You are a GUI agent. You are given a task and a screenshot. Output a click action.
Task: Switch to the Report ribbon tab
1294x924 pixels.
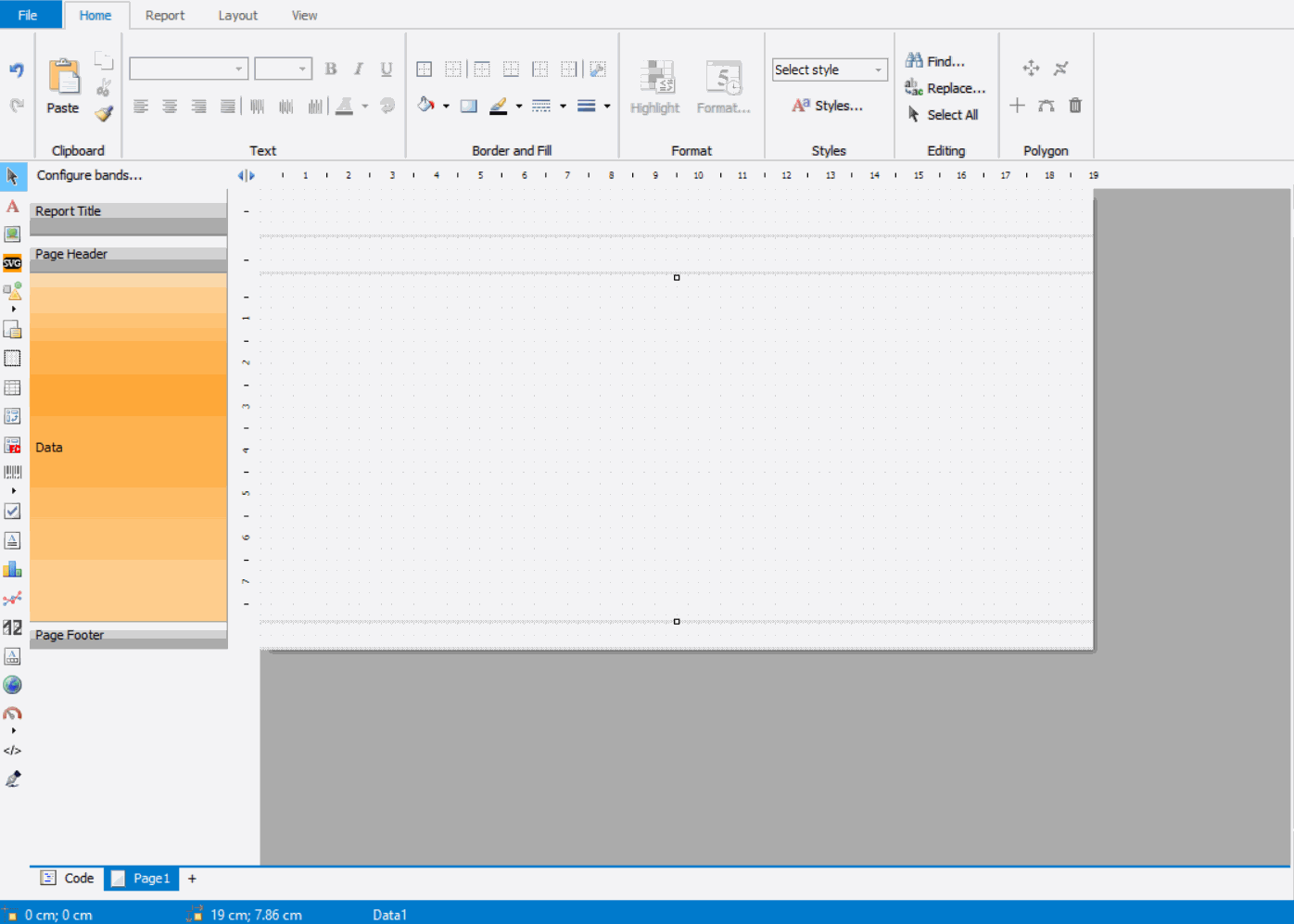click(x=165, y=16)
